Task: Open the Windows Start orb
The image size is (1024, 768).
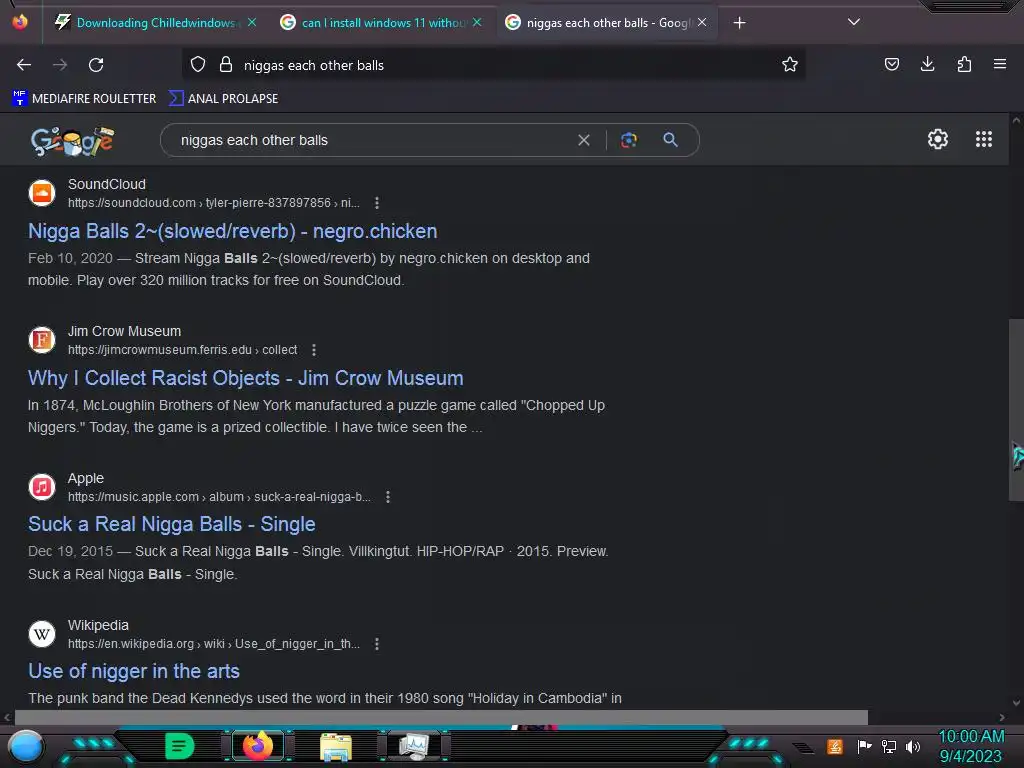Action: pyautogui.click(x=25, y=747)
